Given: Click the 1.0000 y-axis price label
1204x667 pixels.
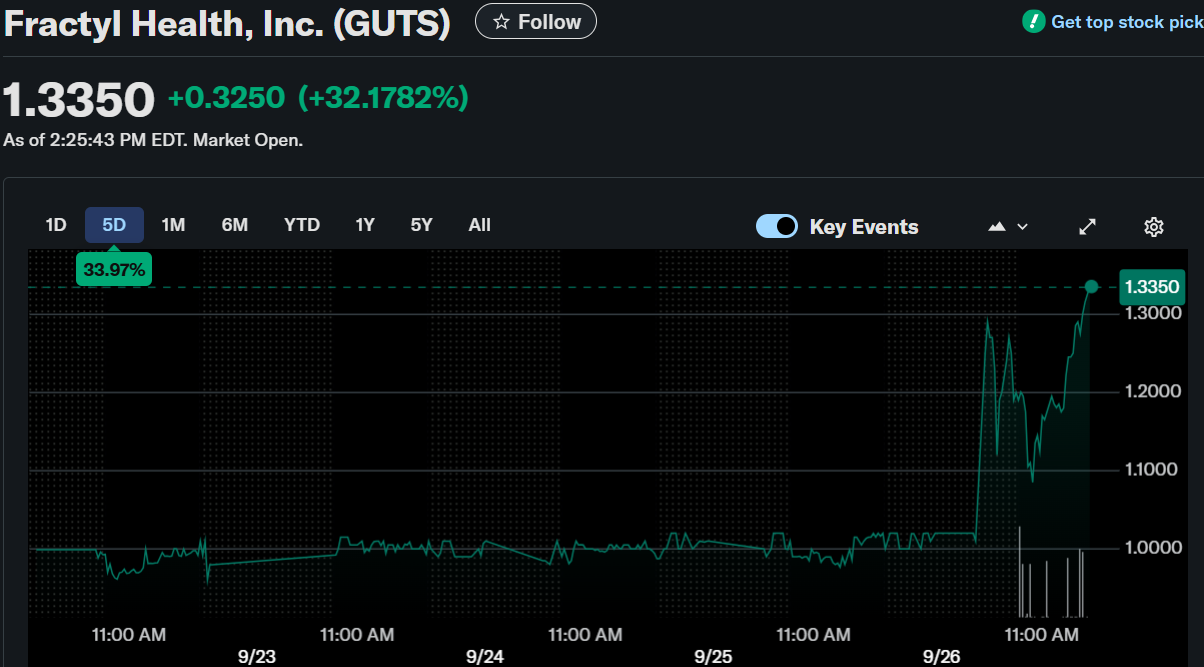Looking at the screenshot, I should [x=1153, y=547].
